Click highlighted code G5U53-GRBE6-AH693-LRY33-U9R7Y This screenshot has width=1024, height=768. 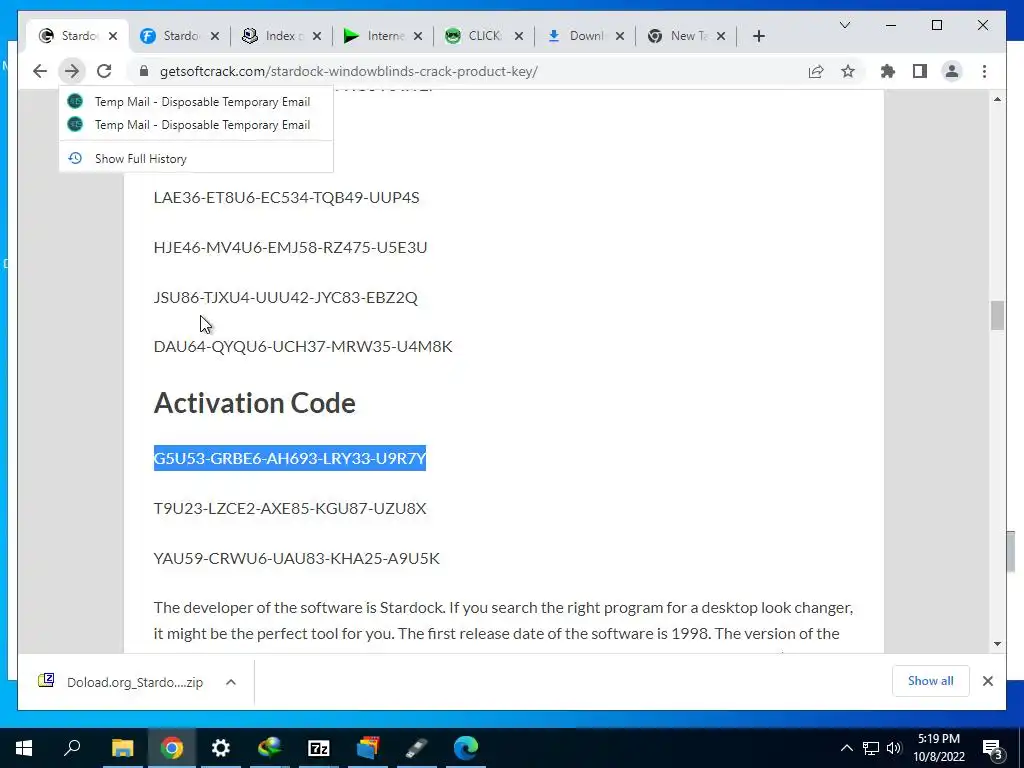pos(289,458)
